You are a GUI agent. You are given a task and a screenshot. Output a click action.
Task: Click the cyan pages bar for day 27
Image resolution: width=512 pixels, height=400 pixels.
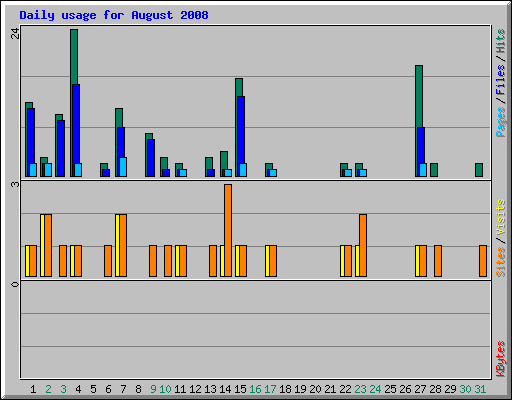click(423, 170)
